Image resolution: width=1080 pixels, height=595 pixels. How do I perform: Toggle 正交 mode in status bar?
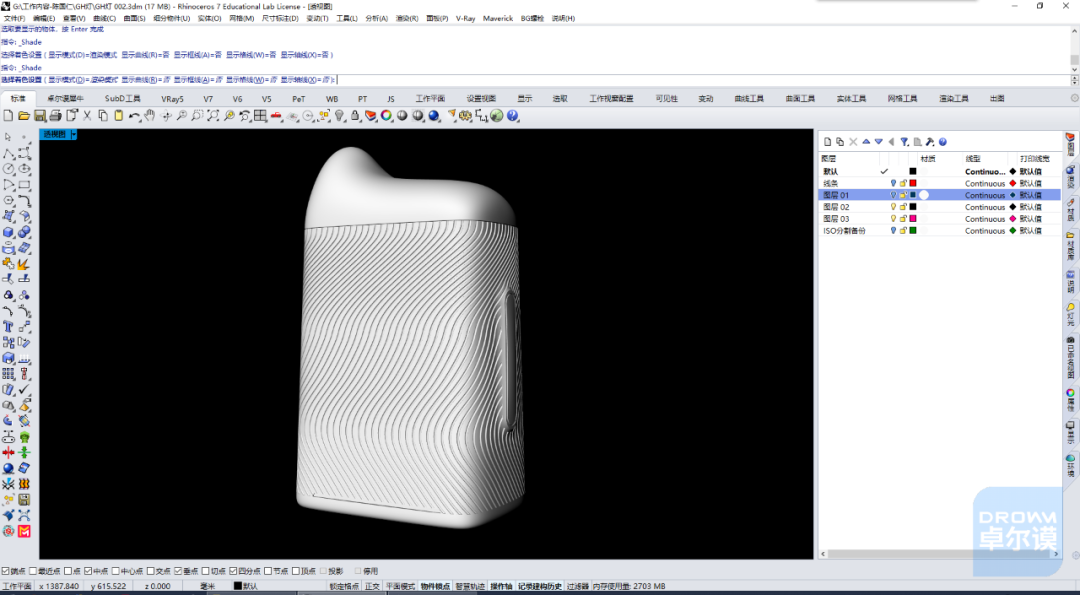pyautogui.click(x=372, y=586)
